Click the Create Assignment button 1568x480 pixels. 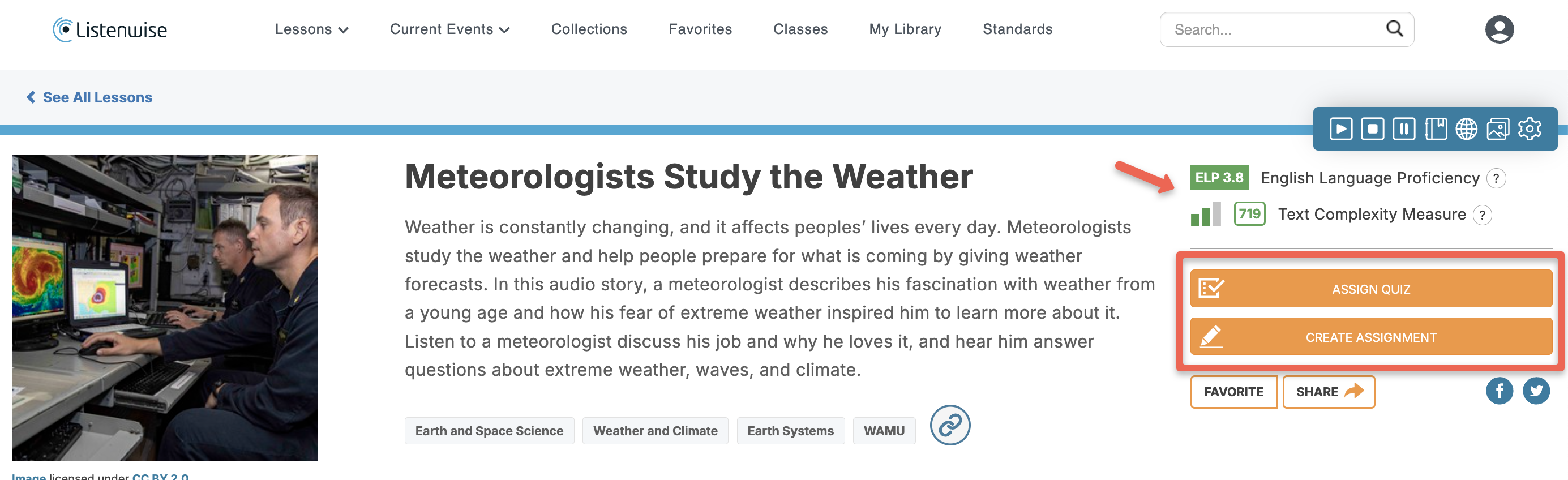[1371, 337]
